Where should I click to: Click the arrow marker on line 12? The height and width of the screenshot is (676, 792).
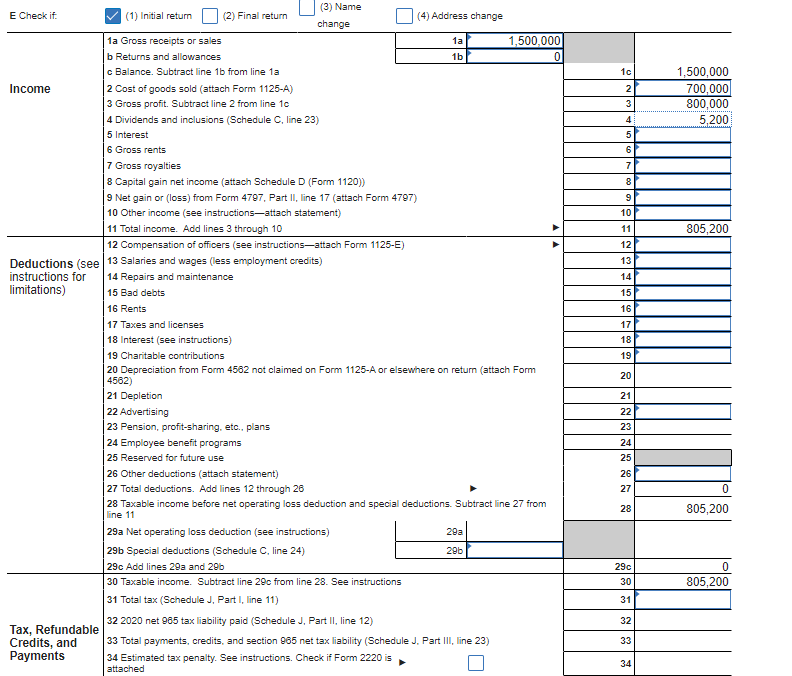[x=556, y=245]
